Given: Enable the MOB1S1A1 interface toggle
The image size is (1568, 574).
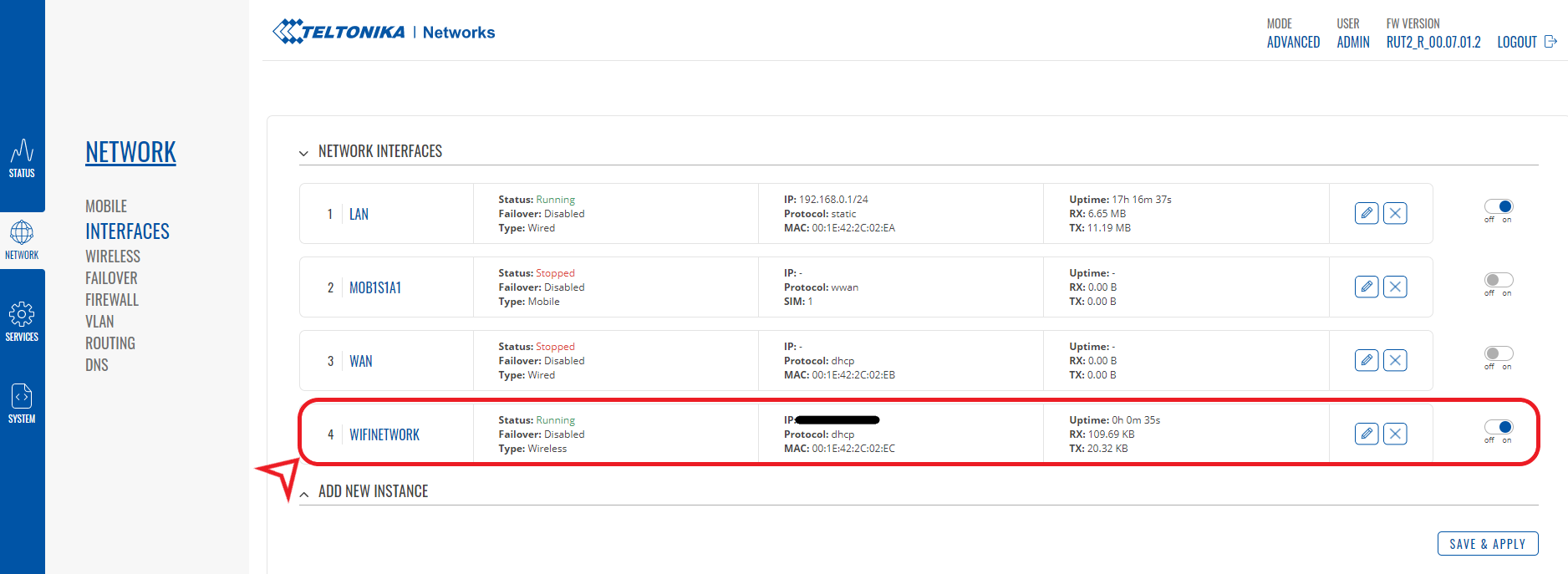Looking at the screenshot, I should [x=1498, y=280].
